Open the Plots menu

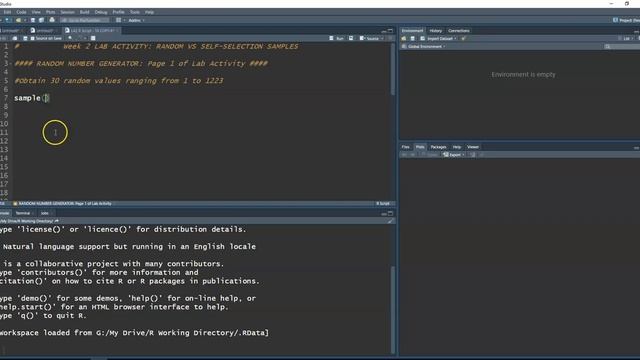point(50,12)
